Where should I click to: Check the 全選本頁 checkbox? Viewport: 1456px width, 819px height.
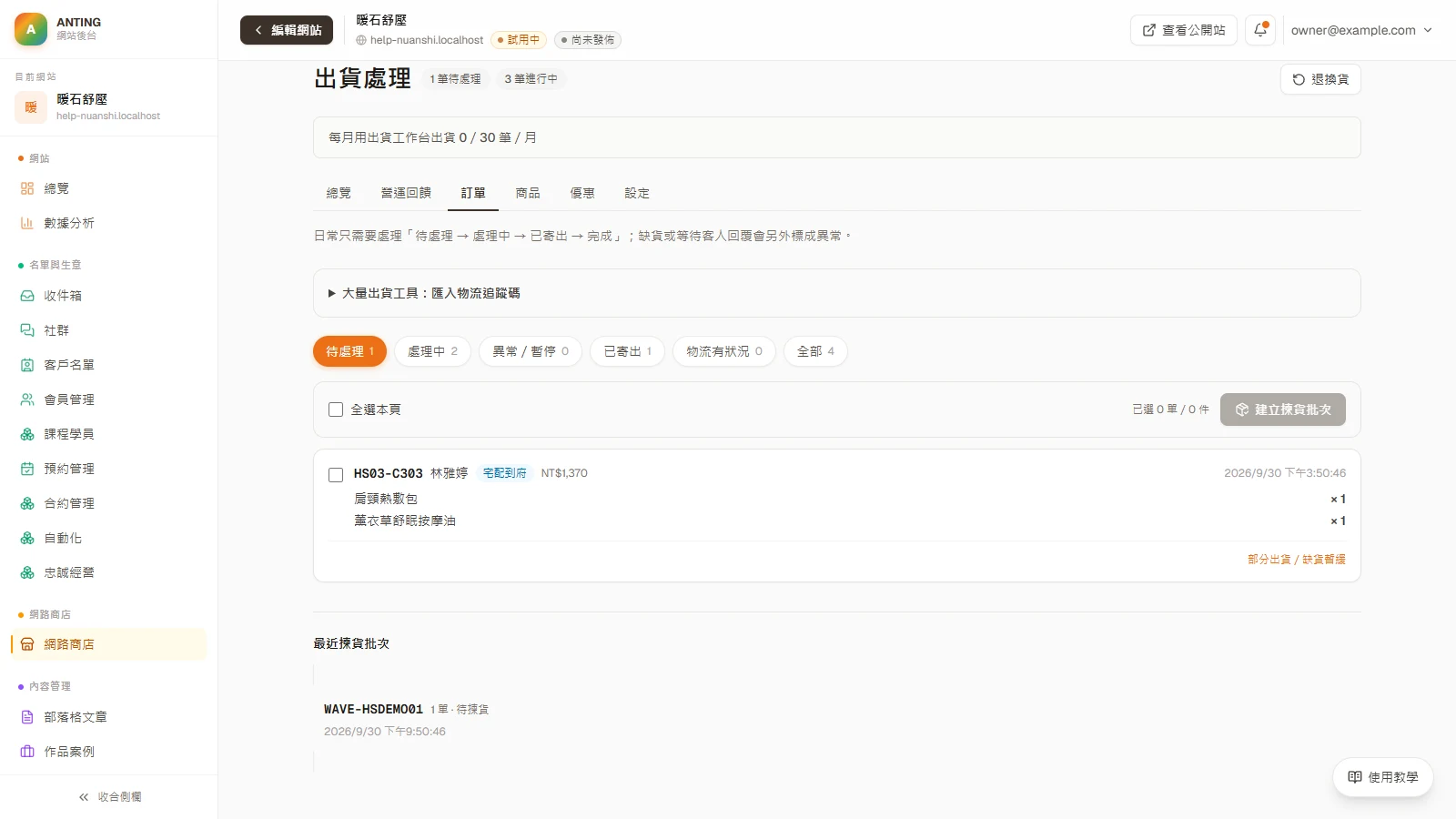[336, 409]
